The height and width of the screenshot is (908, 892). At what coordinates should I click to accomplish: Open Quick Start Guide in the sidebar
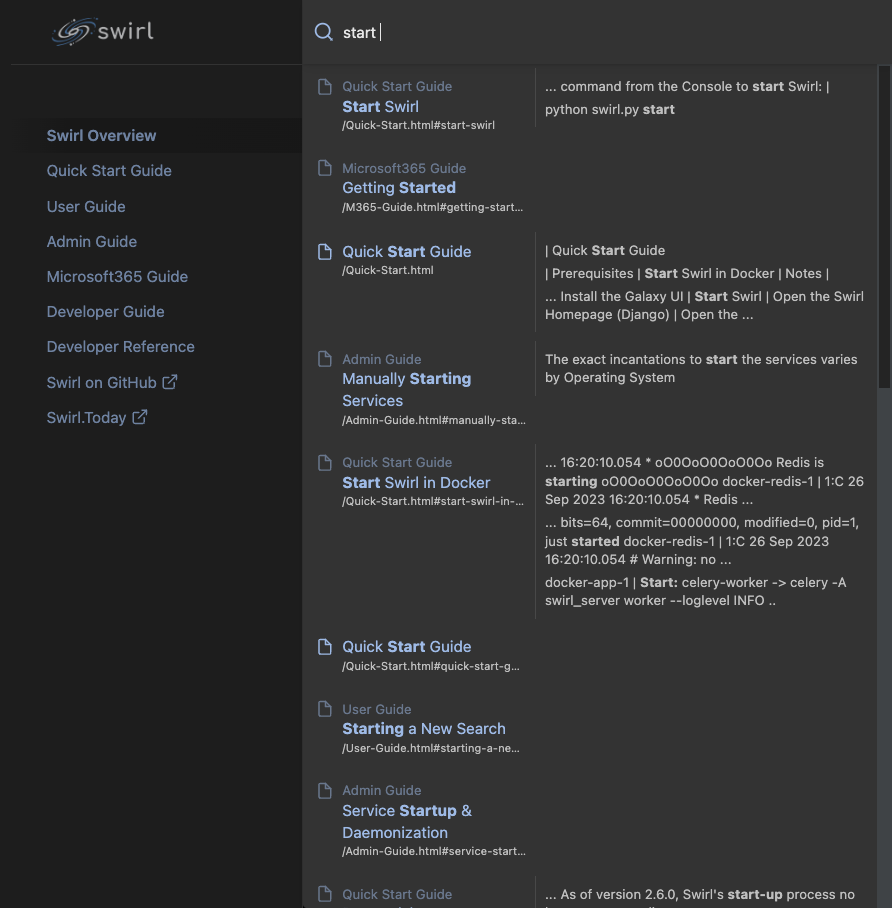[109, 171]
